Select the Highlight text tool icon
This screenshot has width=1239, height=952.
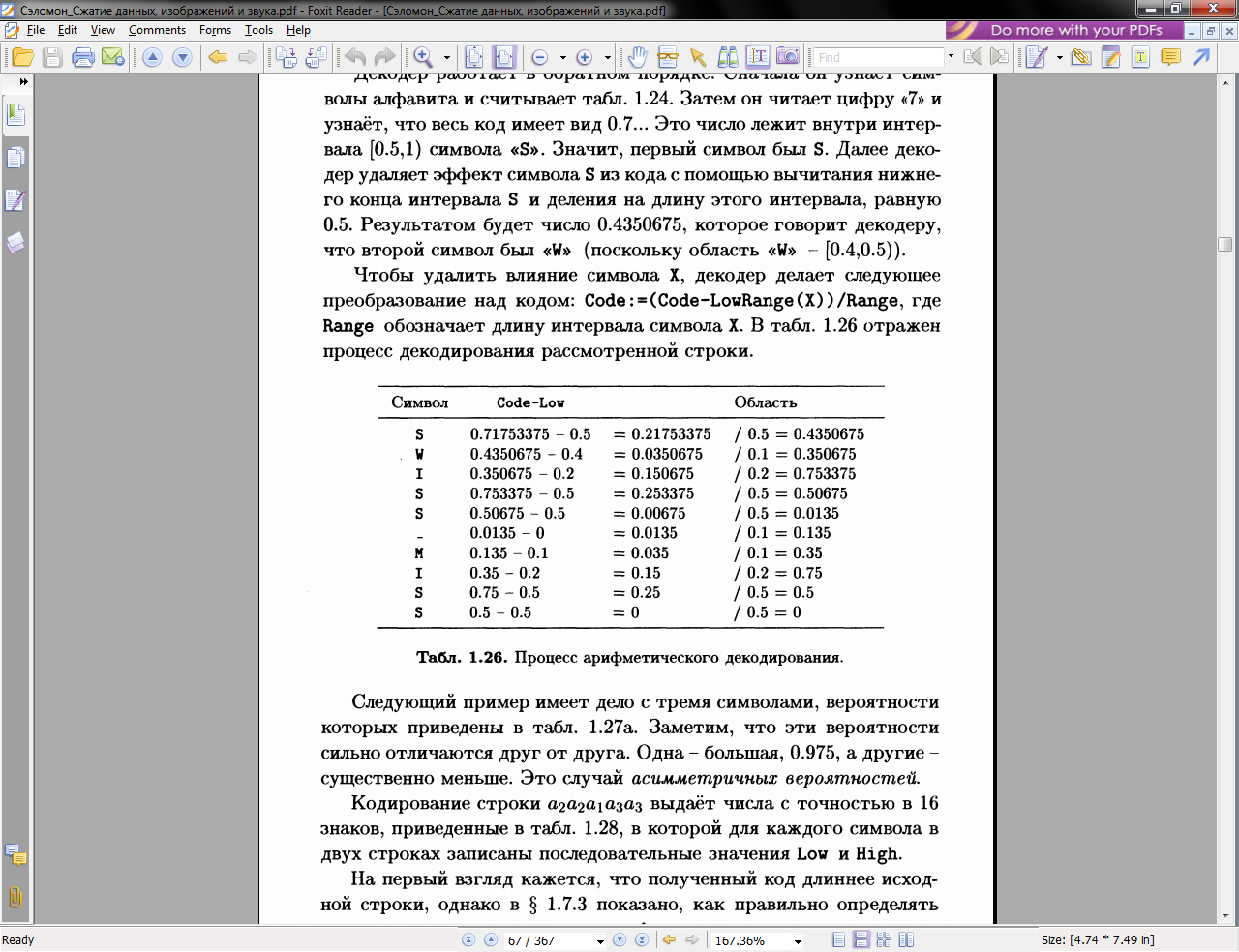coord(1140,57)
